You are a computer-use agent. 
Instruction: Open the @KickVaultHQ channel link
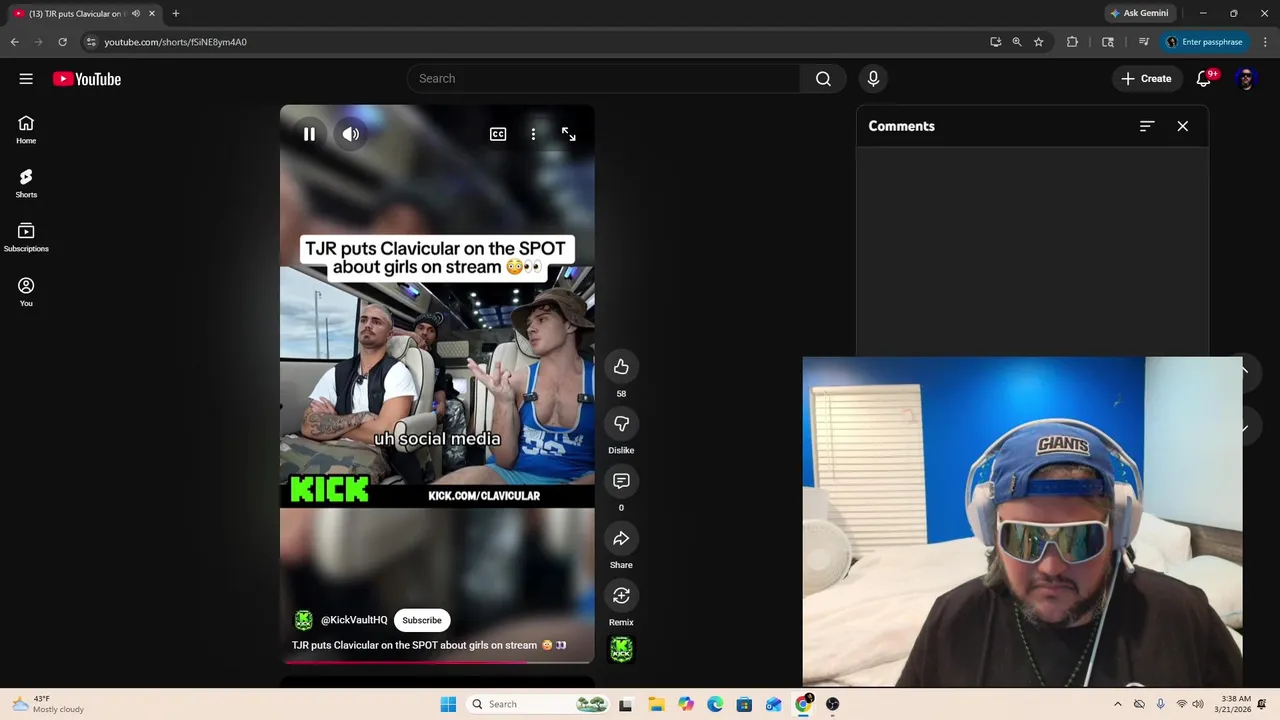(354, 620)
